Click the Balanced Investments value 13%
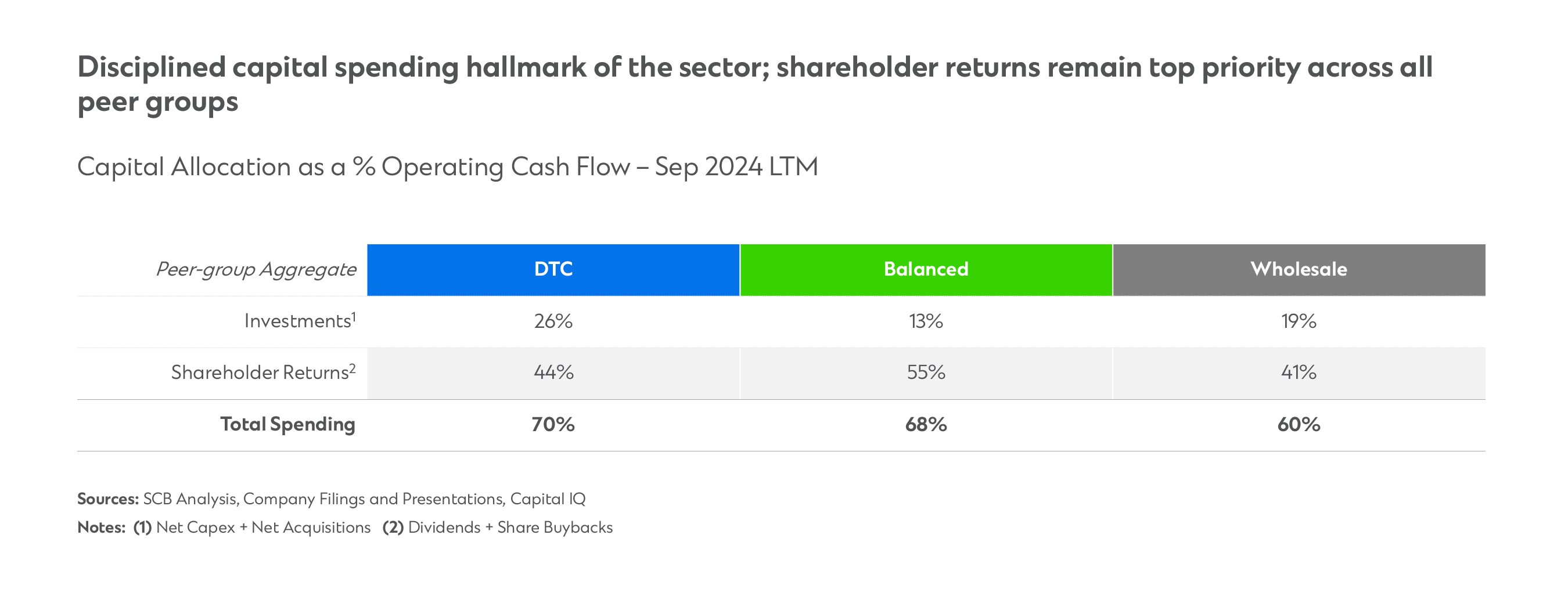 click(x=926, y=321)
